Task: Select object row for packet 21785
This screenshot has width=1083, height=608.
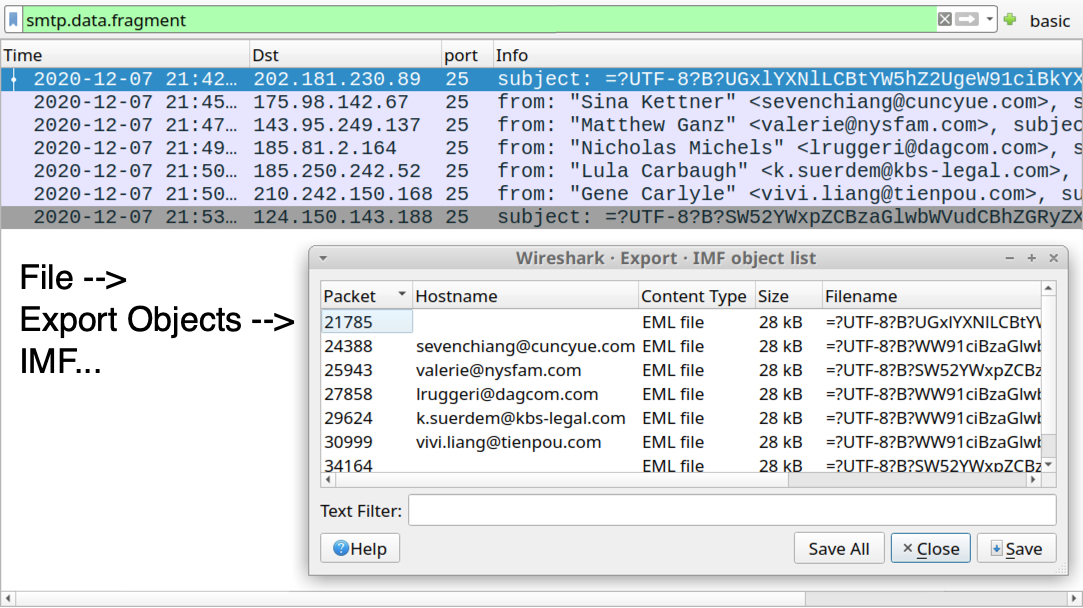Action: click(681, 322)
